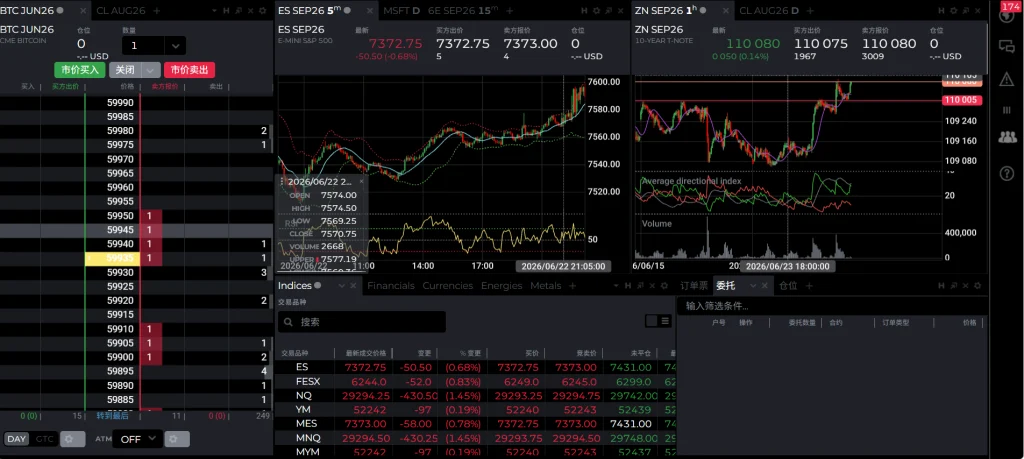The image size is (1024, 459).
Task: Click the H icon in ZN chart header
Action: (x=941, y=10)
